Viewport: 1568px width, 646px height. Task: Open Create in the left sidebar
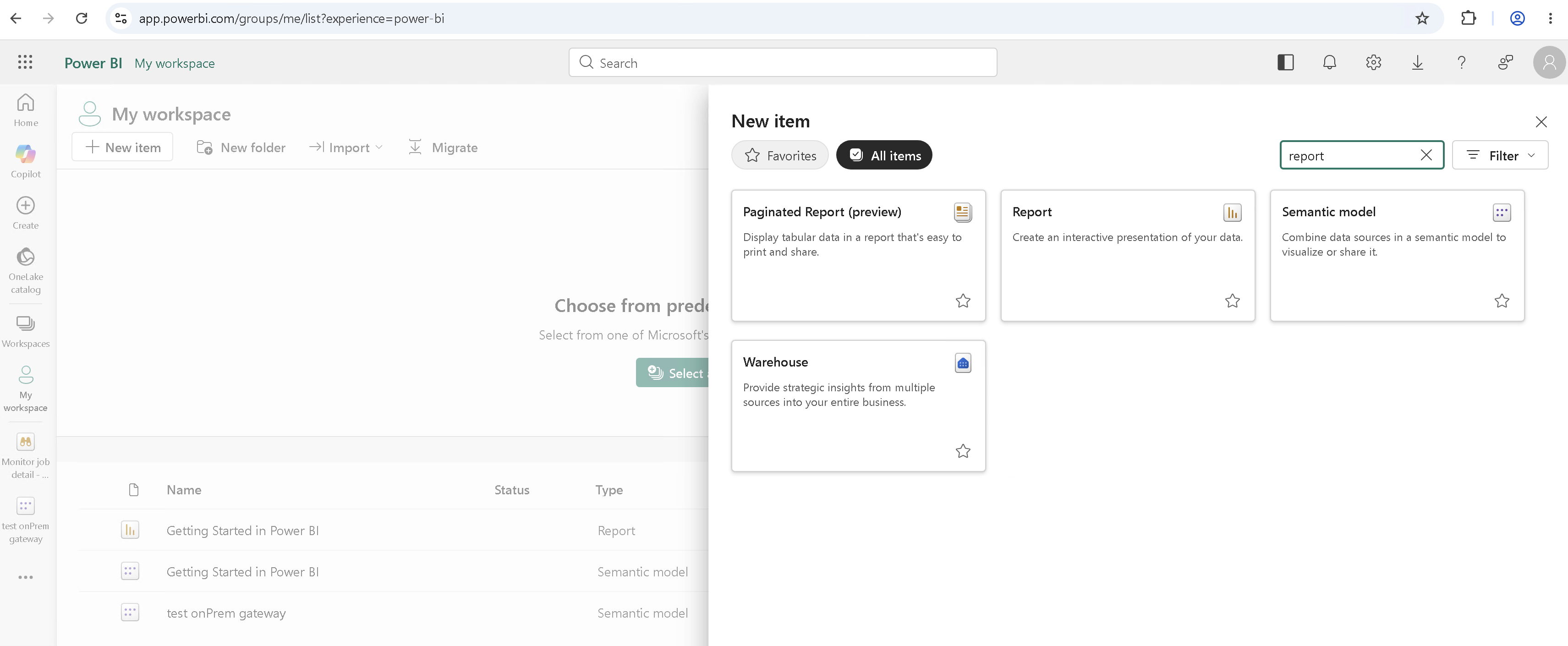tap(26, 213)
